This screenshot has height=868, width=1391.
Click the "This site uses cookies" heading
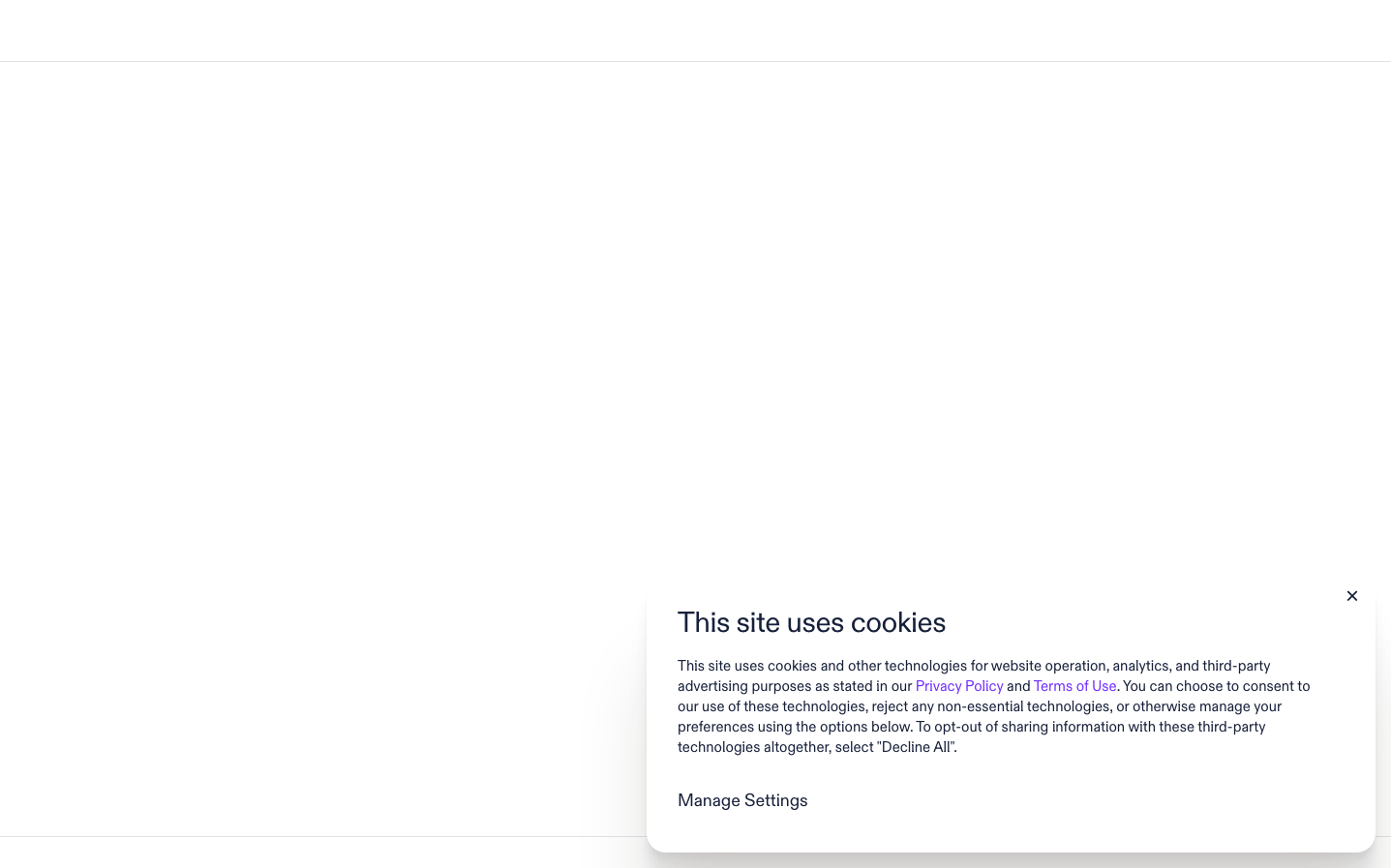coord(811,622)
